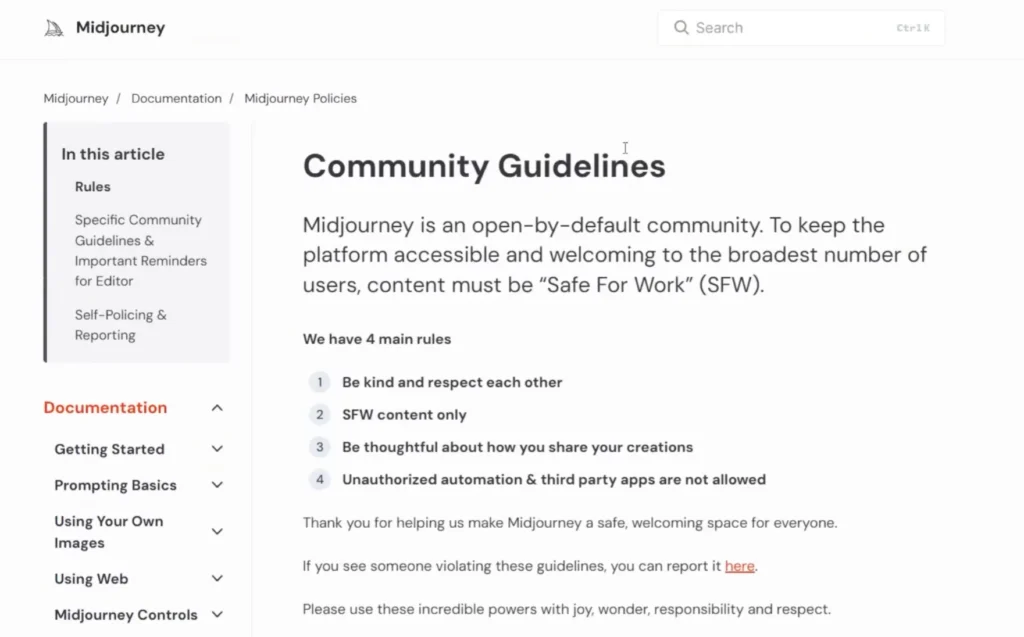Expand the Prompting Basics chevron

pos(217,485)
